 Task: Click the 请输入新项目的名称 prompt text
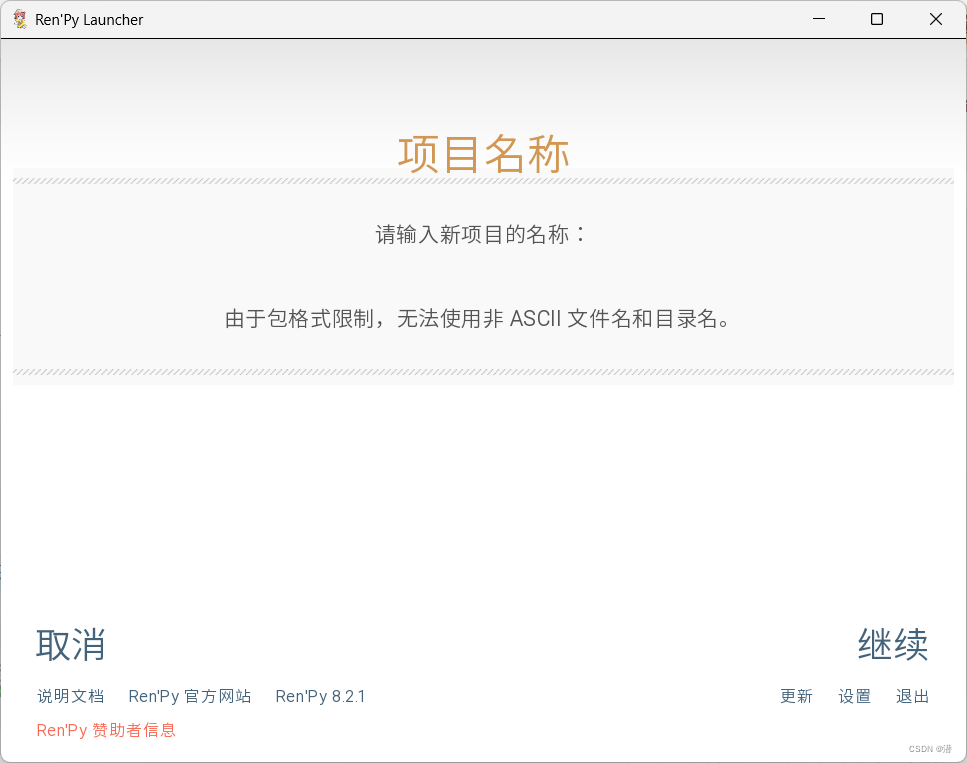click(483, 233)
